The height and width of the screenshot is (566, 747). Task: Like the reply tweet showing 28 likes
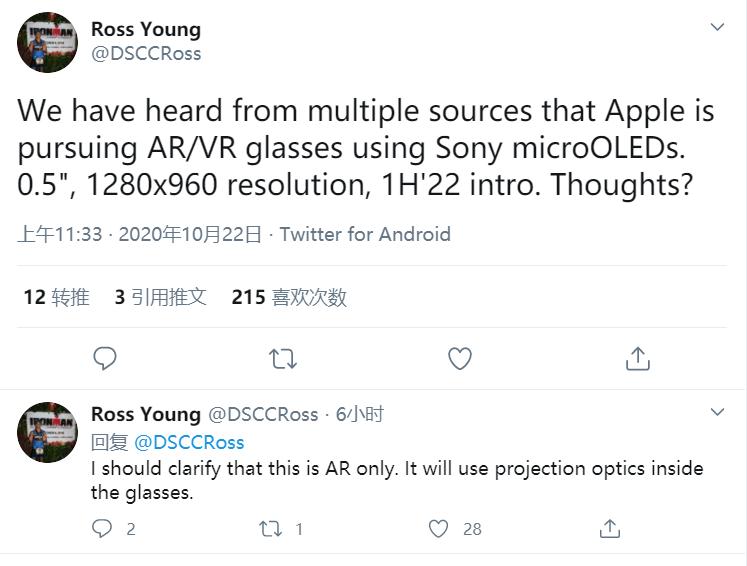tap(439, 528)
